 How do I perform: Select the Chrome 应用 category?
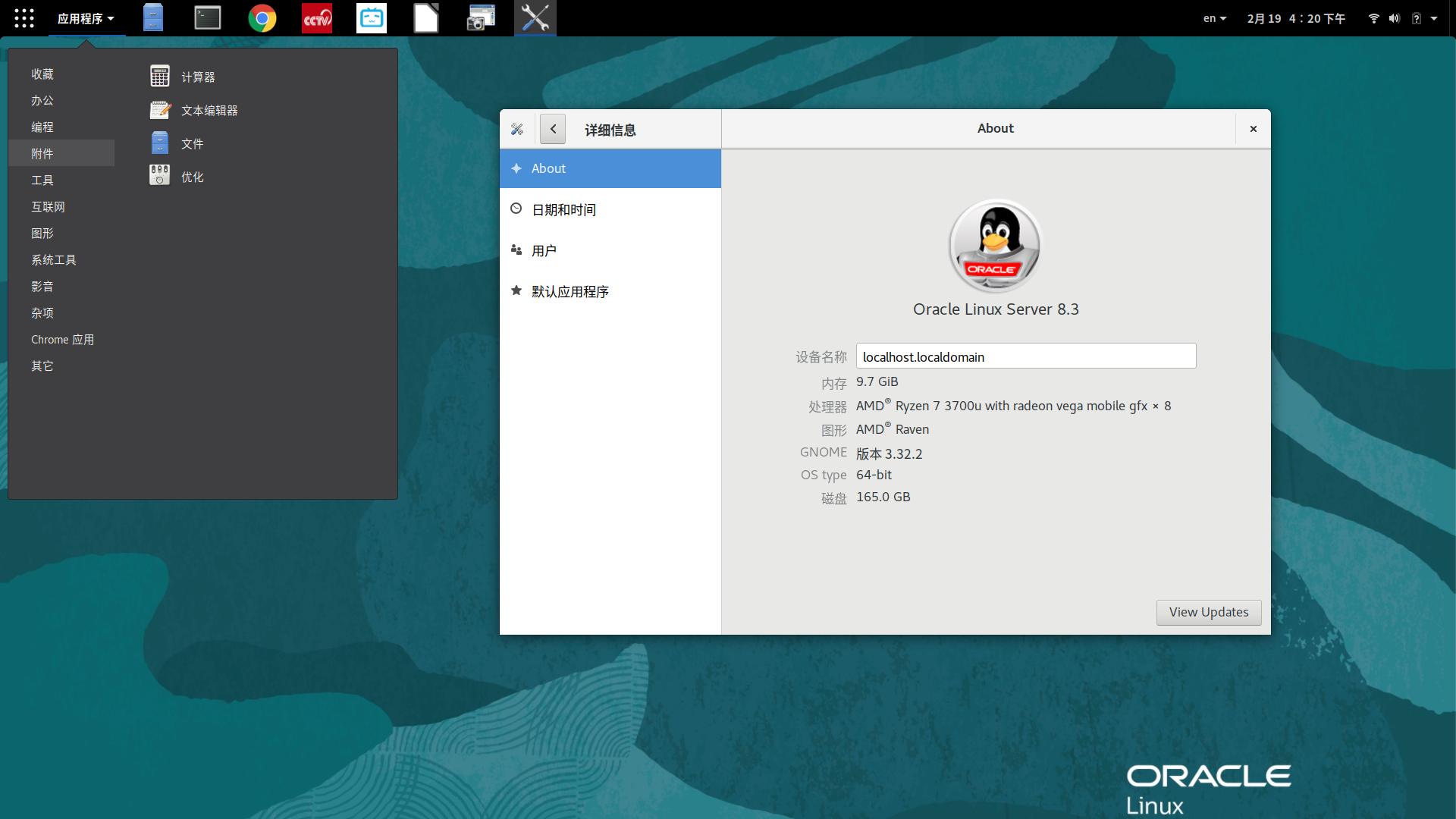[x=62, y=339]
